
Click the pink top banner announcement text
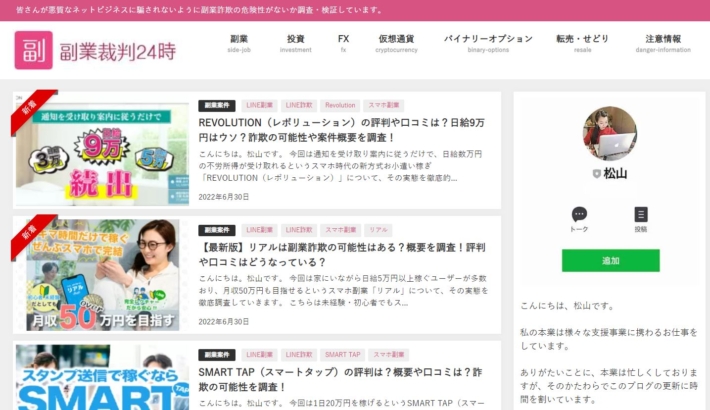point(200,10)
